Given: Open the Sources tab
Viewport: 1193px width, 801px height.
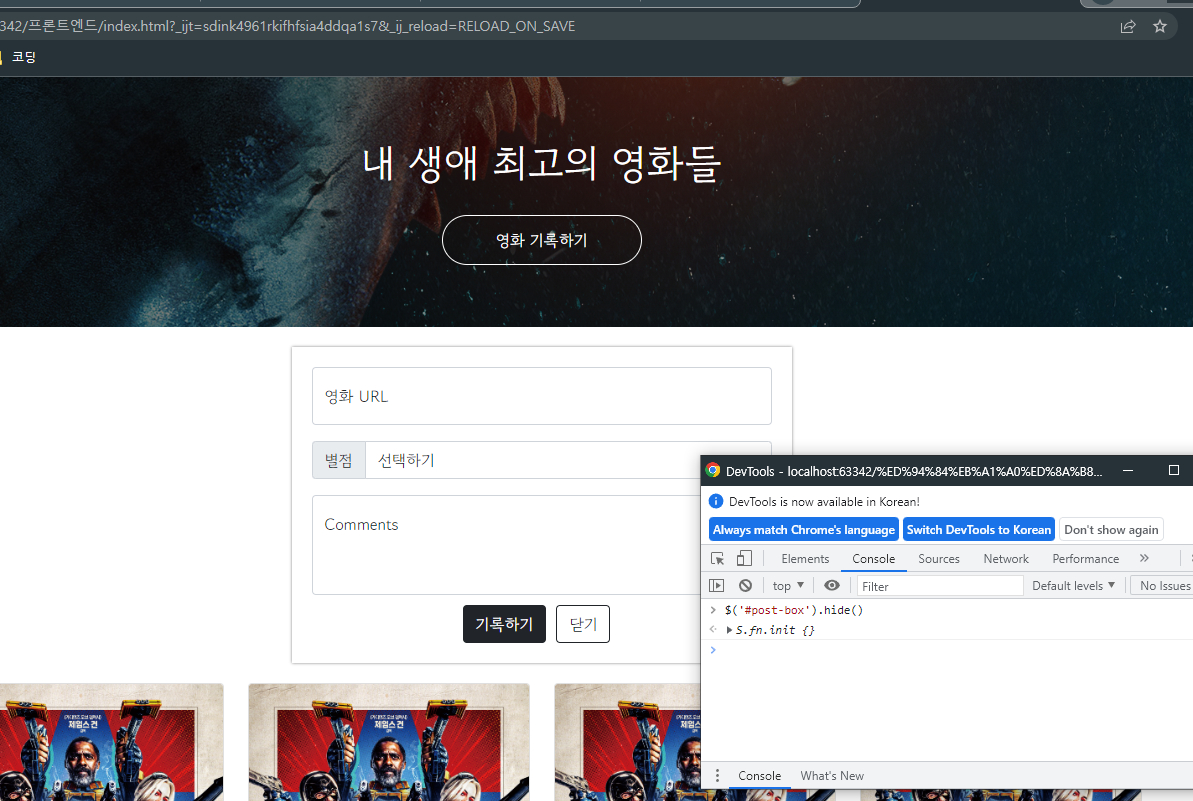Looking at the screenshot, I should pos(939,558).
